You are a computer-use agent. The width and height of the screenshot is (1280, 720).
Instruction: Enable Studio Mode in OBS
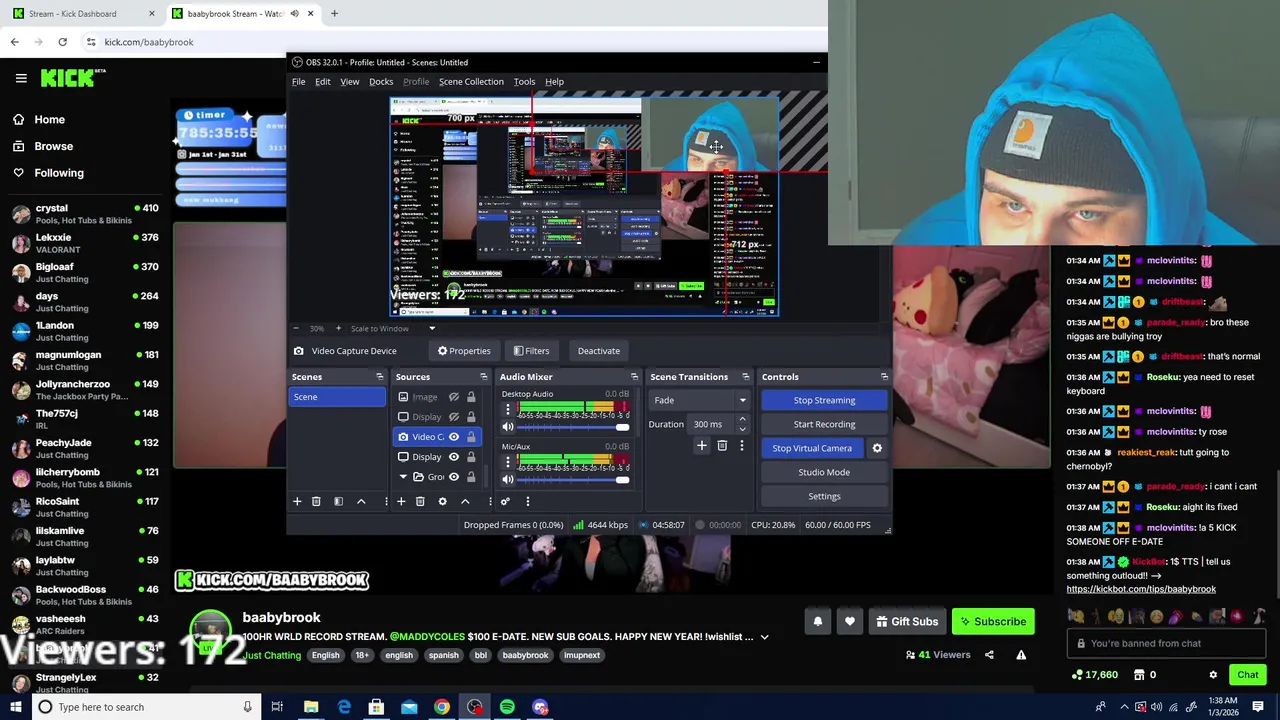(x=824, y=472)
